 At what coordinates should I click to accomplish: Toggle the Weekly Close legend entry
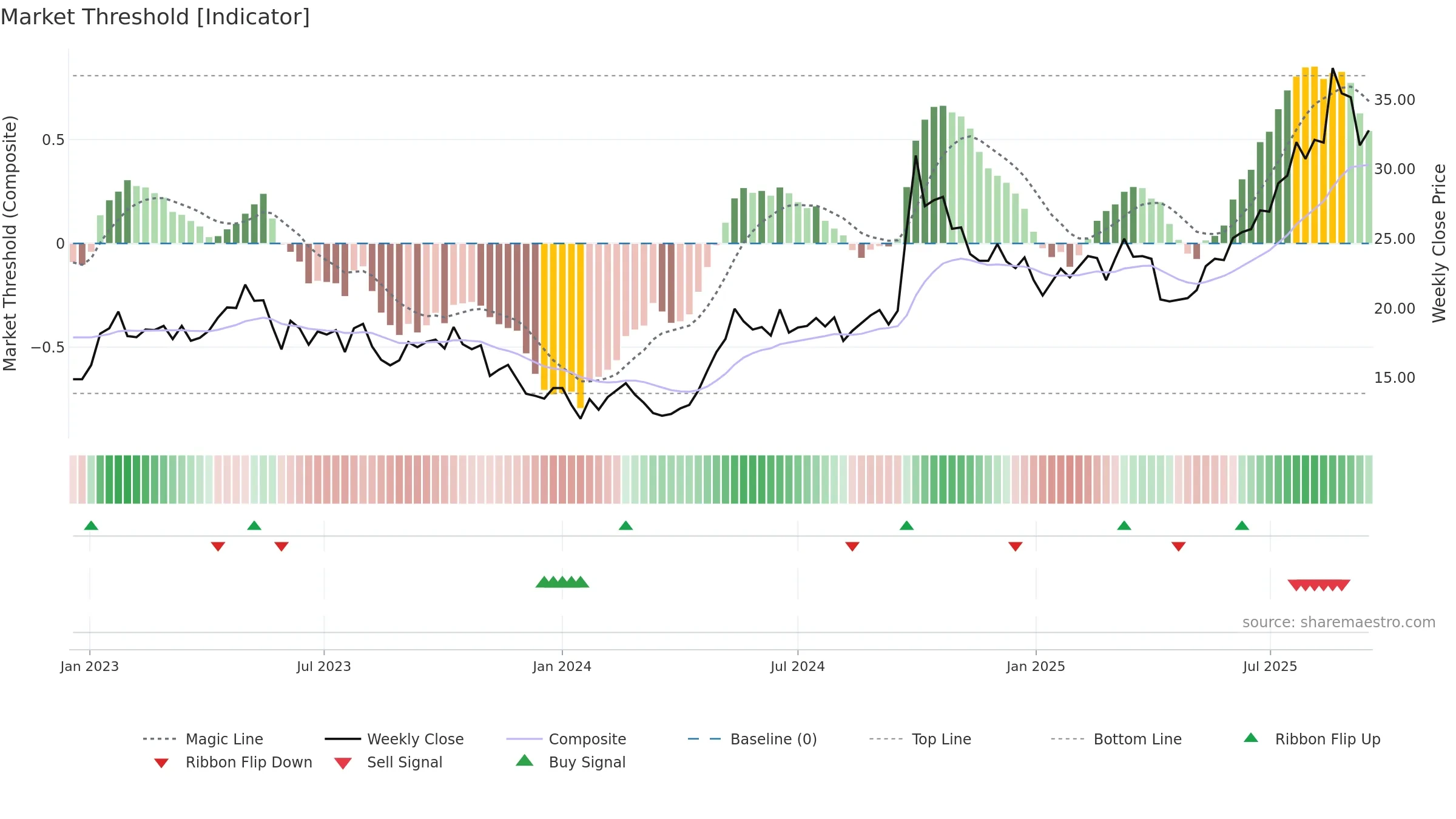click(x=394, y=739)
